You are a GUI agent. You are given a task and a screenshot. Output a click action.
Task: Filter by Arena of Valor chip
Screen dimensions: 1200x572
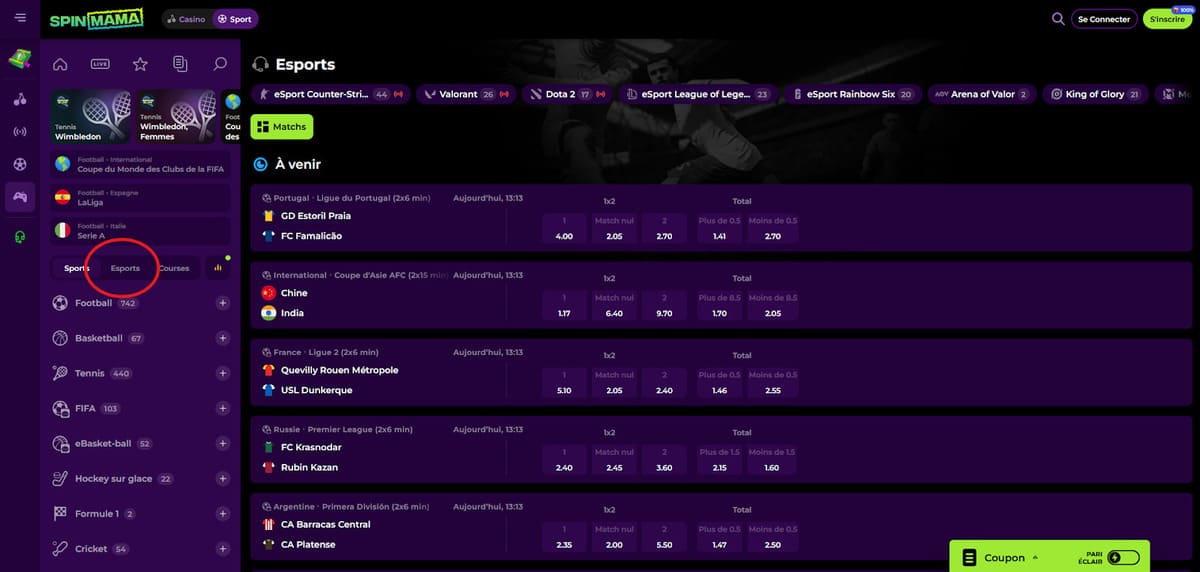click(981, 94)
